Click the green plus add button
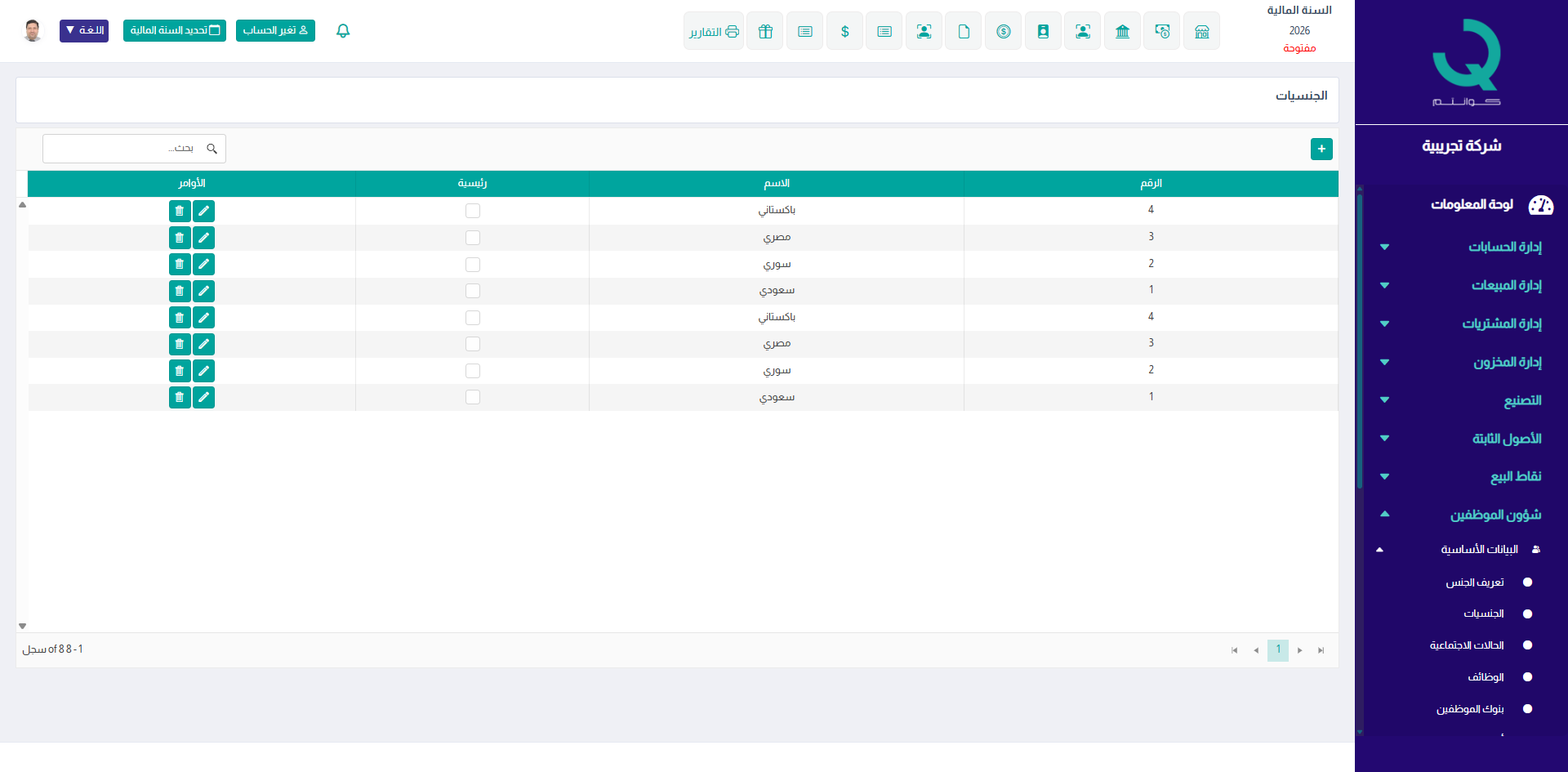Viewport: 1568px width, 772px height. [1321, 149]
